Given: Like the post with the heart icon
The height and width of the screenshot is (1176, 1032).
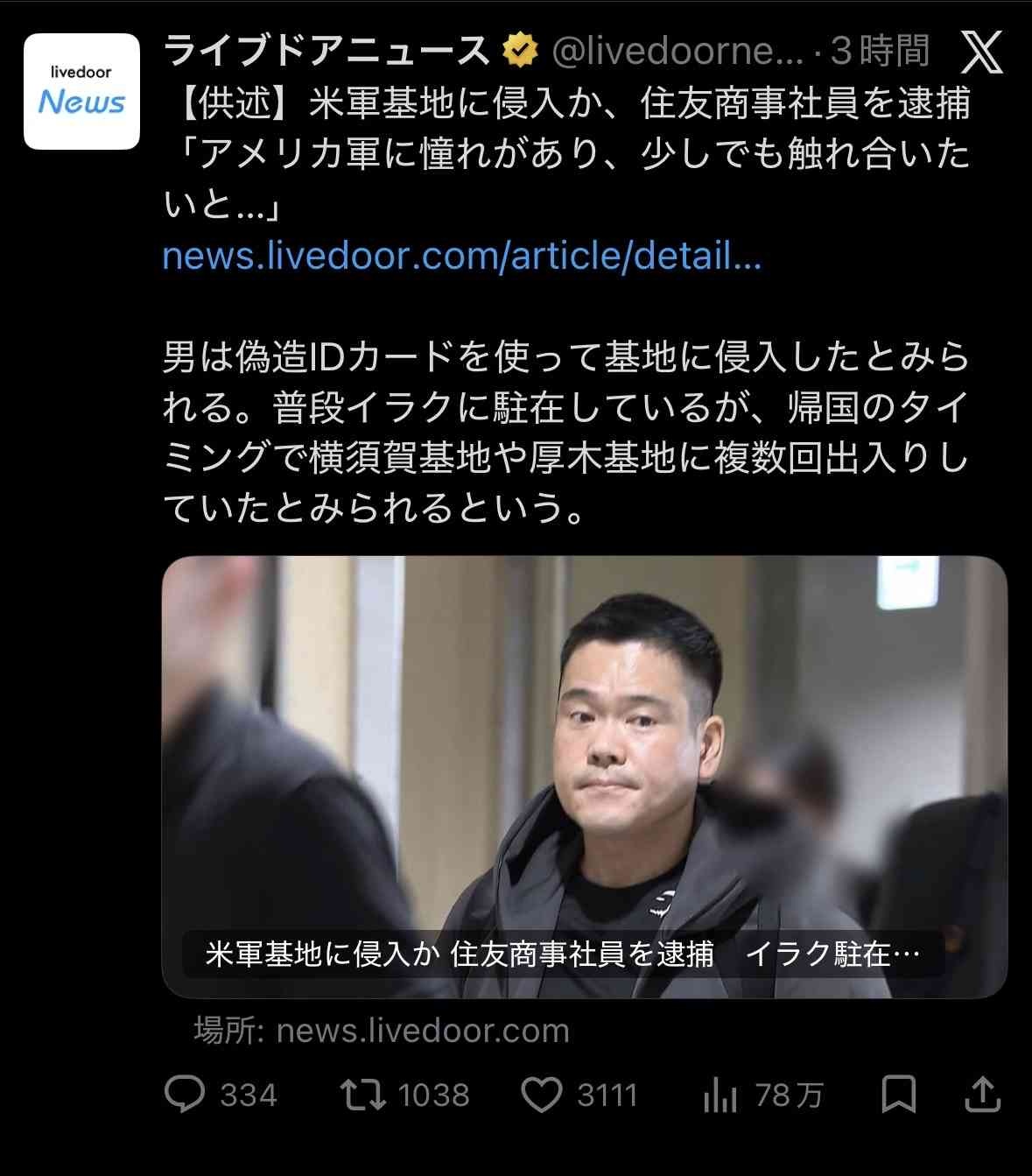Looking at the screenshot, I should (542, 1095).
